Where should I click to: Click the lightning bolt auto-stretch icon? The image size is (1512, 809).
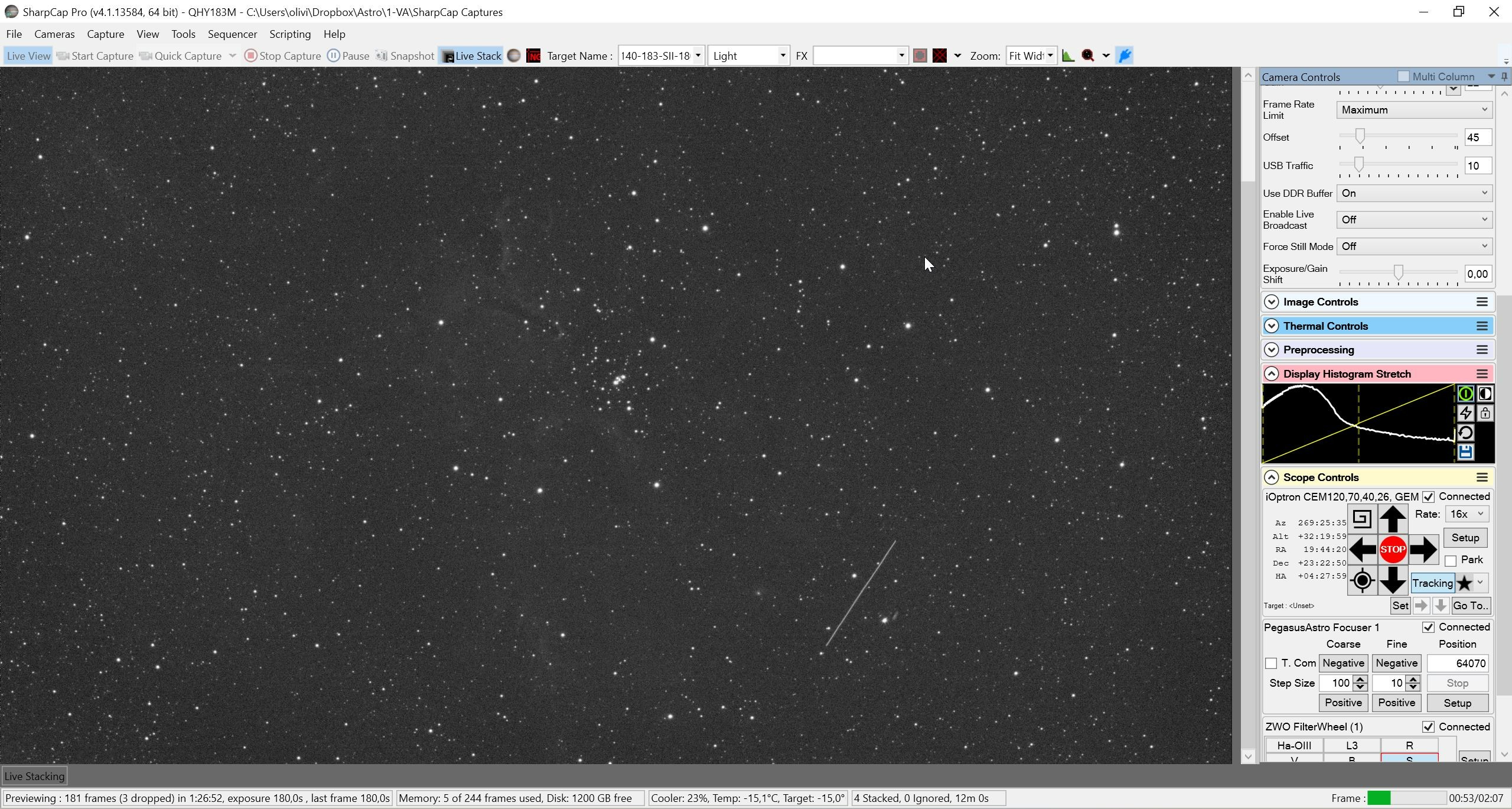tap(1465, 413)
